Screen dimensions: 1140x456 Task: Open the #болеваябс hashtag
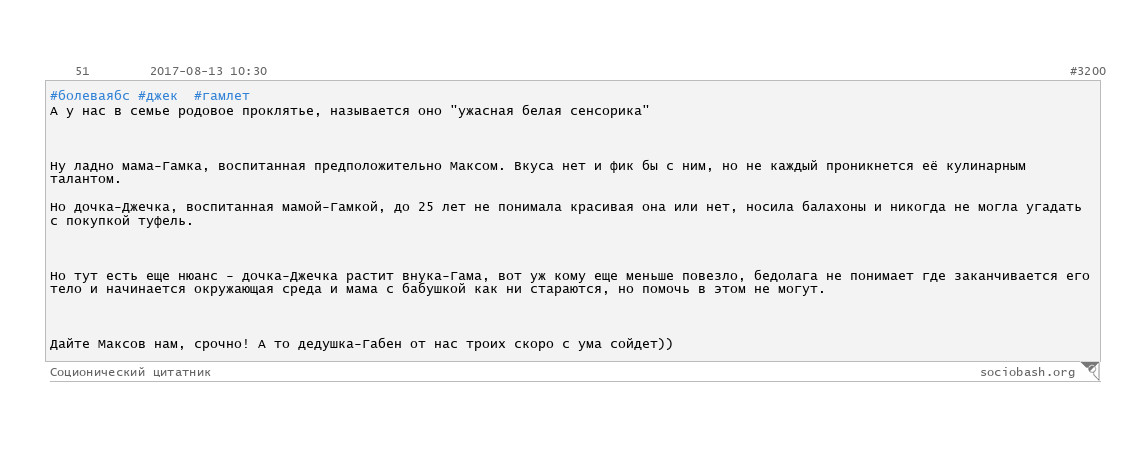pos(89,96)
